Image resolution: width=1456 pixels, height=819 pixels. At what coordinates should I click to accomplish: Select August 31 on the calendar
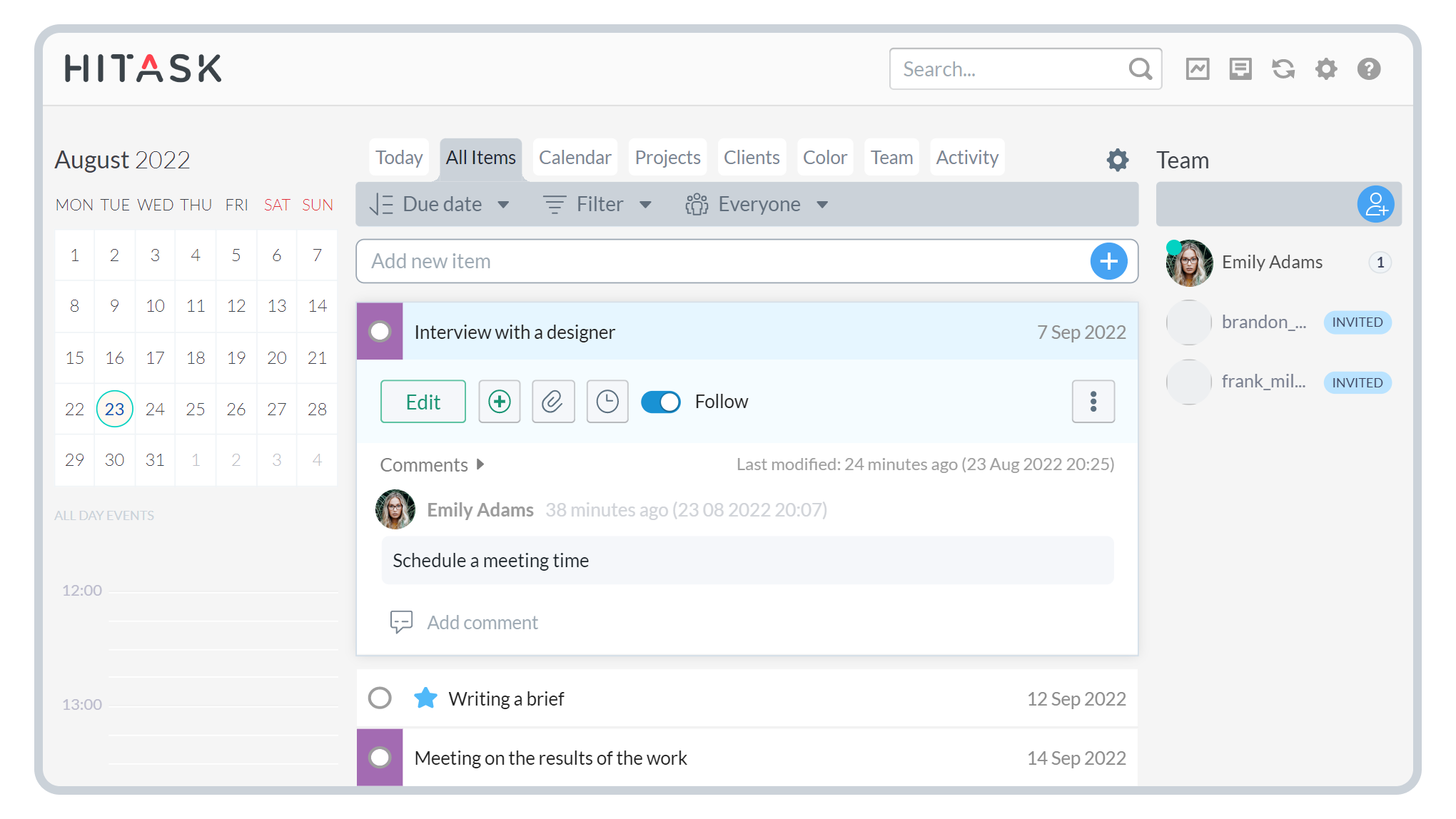pyautogui.click(x=155, y=460)
